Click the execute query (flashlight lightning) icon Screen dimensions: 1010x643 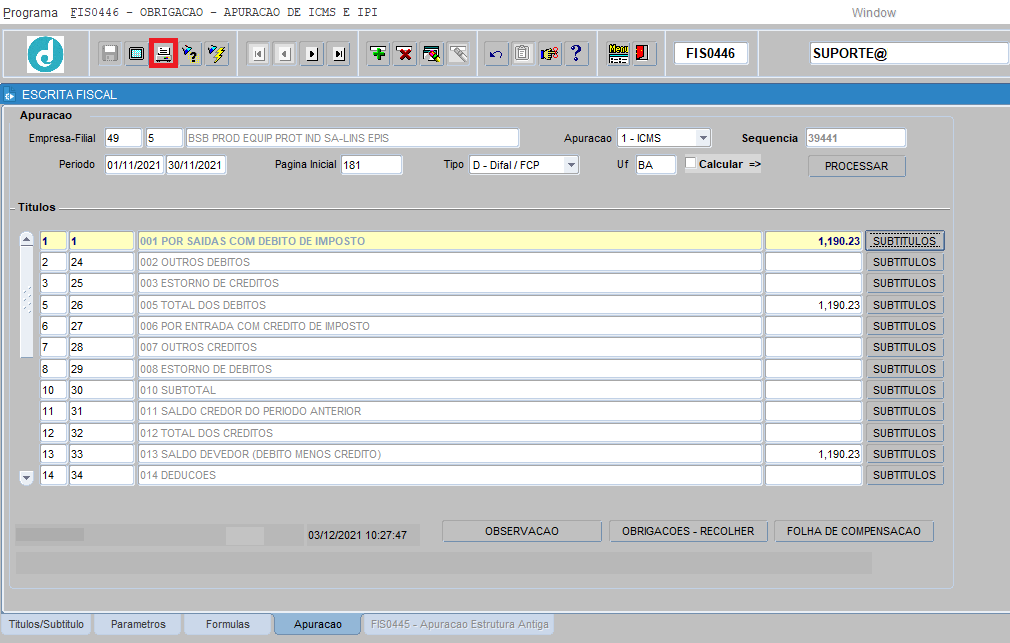click(x=217, y=53)
